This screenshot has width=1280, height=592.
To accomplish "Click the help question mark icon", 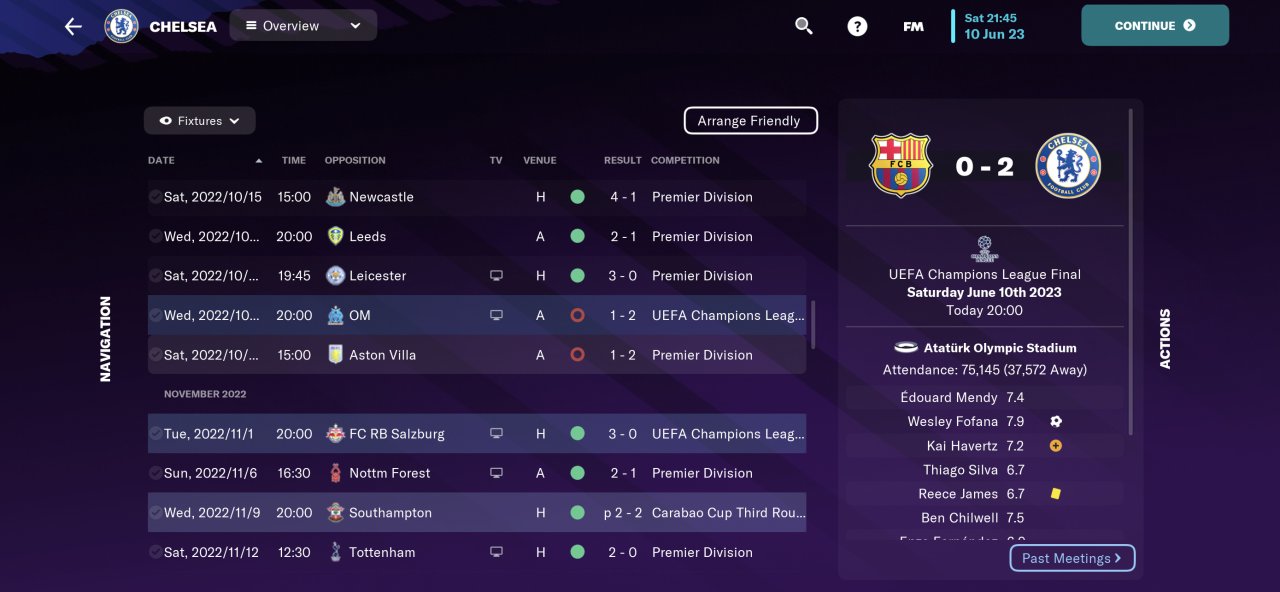I will [x=857, y=26].
